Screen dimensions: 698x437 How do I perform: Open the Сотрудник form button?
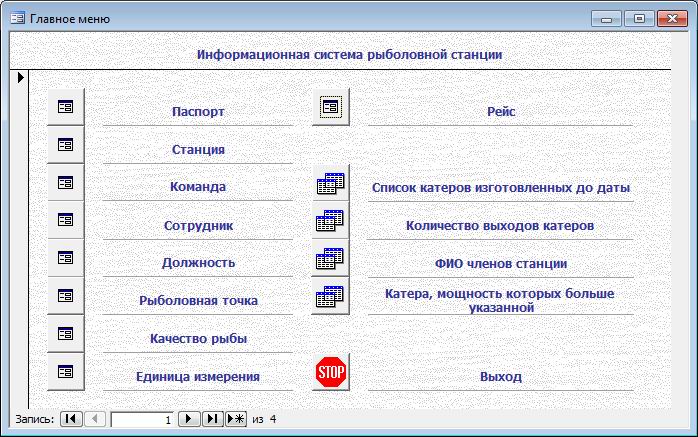click(x=66, y=220)
